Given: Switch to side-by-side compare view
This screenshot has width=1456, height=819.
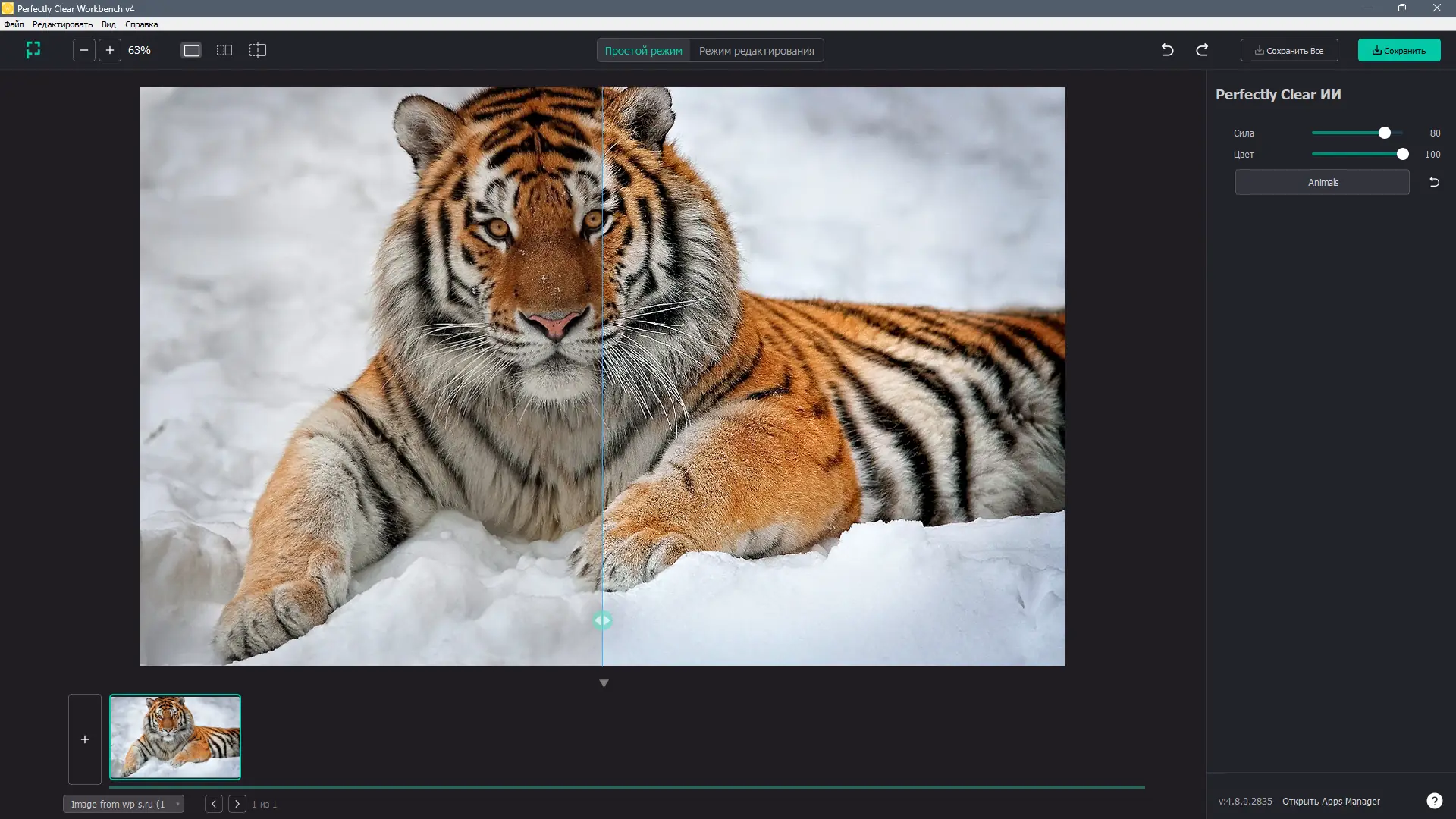Looking at the screenshot, I should [x=224, y=50].
